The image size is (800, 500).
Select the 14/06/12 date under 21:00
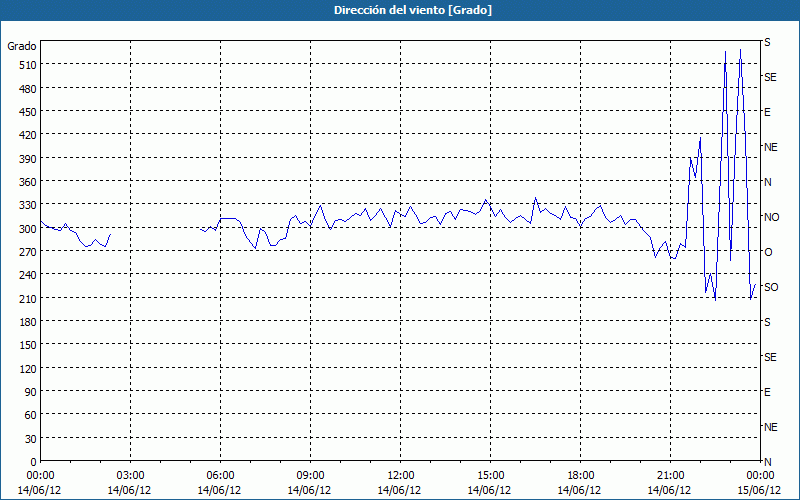click(669, 490)
